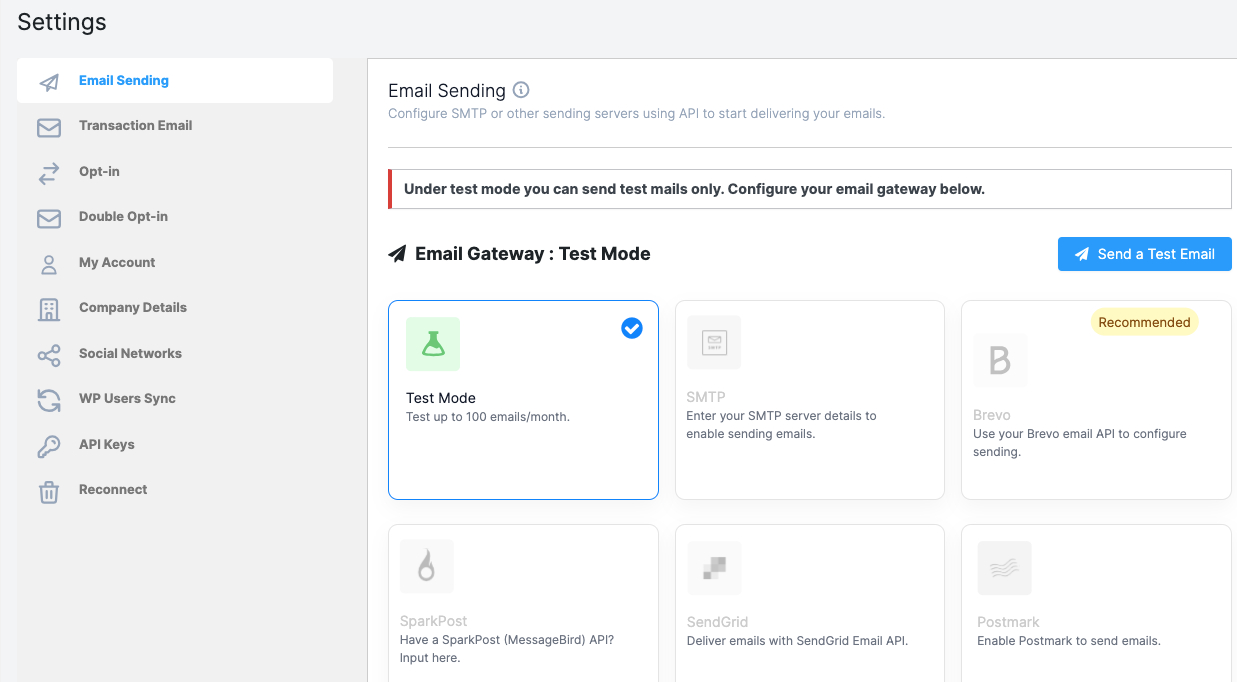Viewport: 1237px width, 682px height.
Task: Click the 'Configure SMTP or other sending servers' description
Action: (636, 114)
